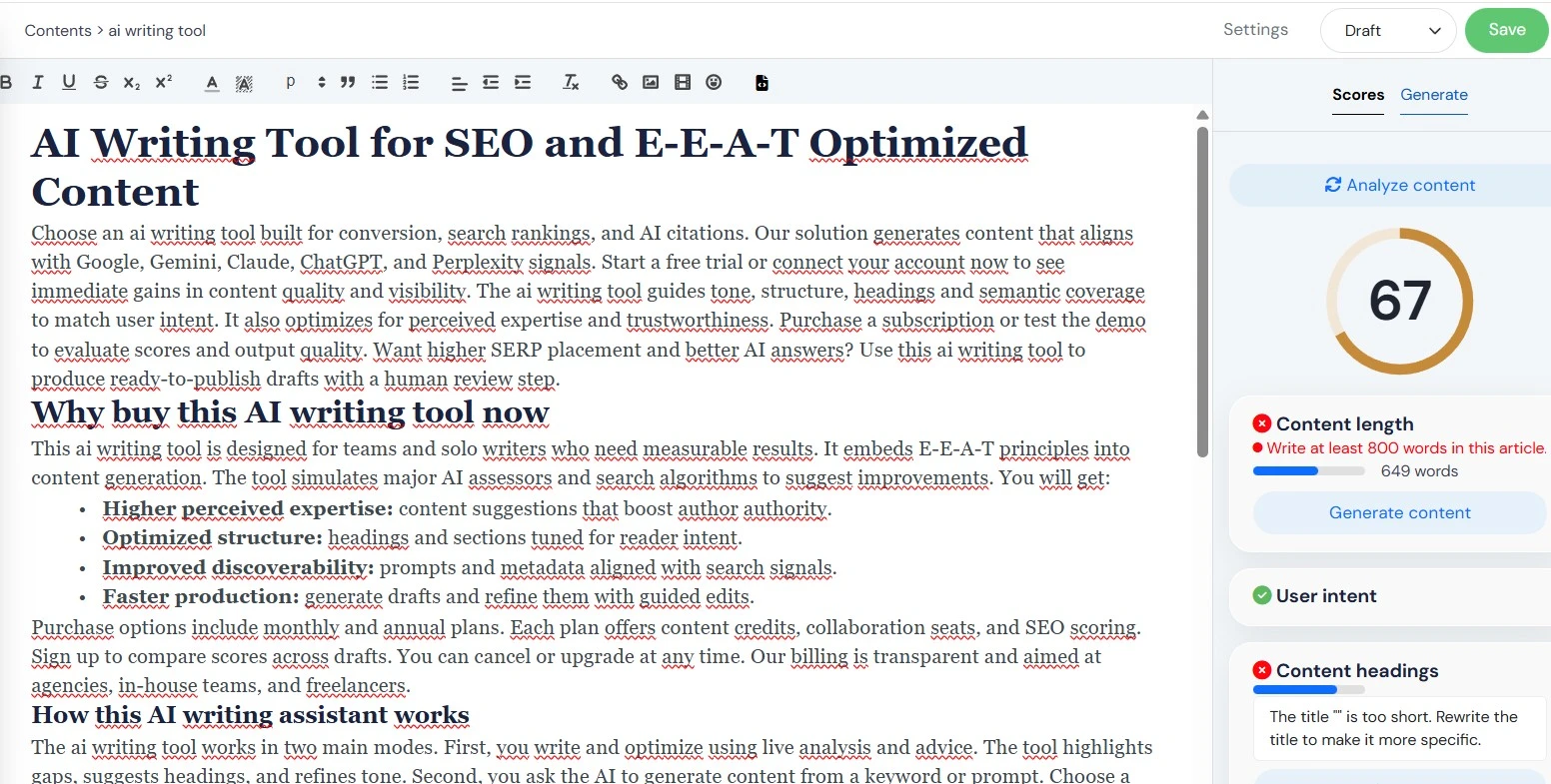Open the HTML source code view
This screenshot has width=1551, height=784.
(x=762, y=83)
